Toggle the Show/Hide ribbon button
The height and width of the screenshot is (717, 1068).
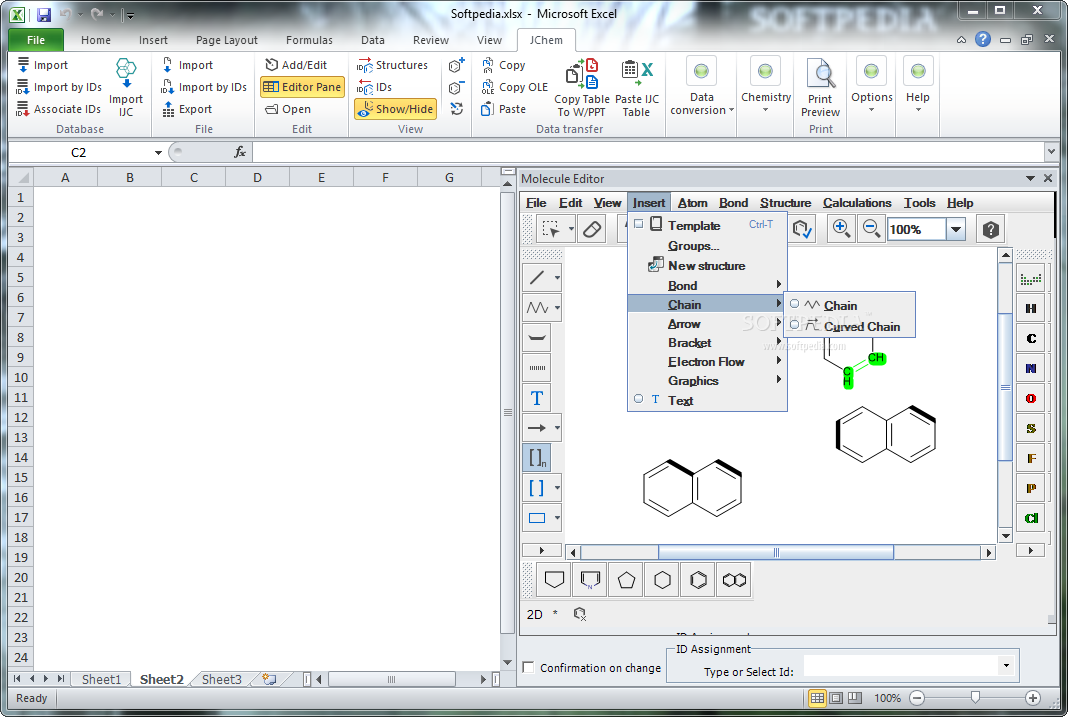pyautogui.click(x=396, y=109)
